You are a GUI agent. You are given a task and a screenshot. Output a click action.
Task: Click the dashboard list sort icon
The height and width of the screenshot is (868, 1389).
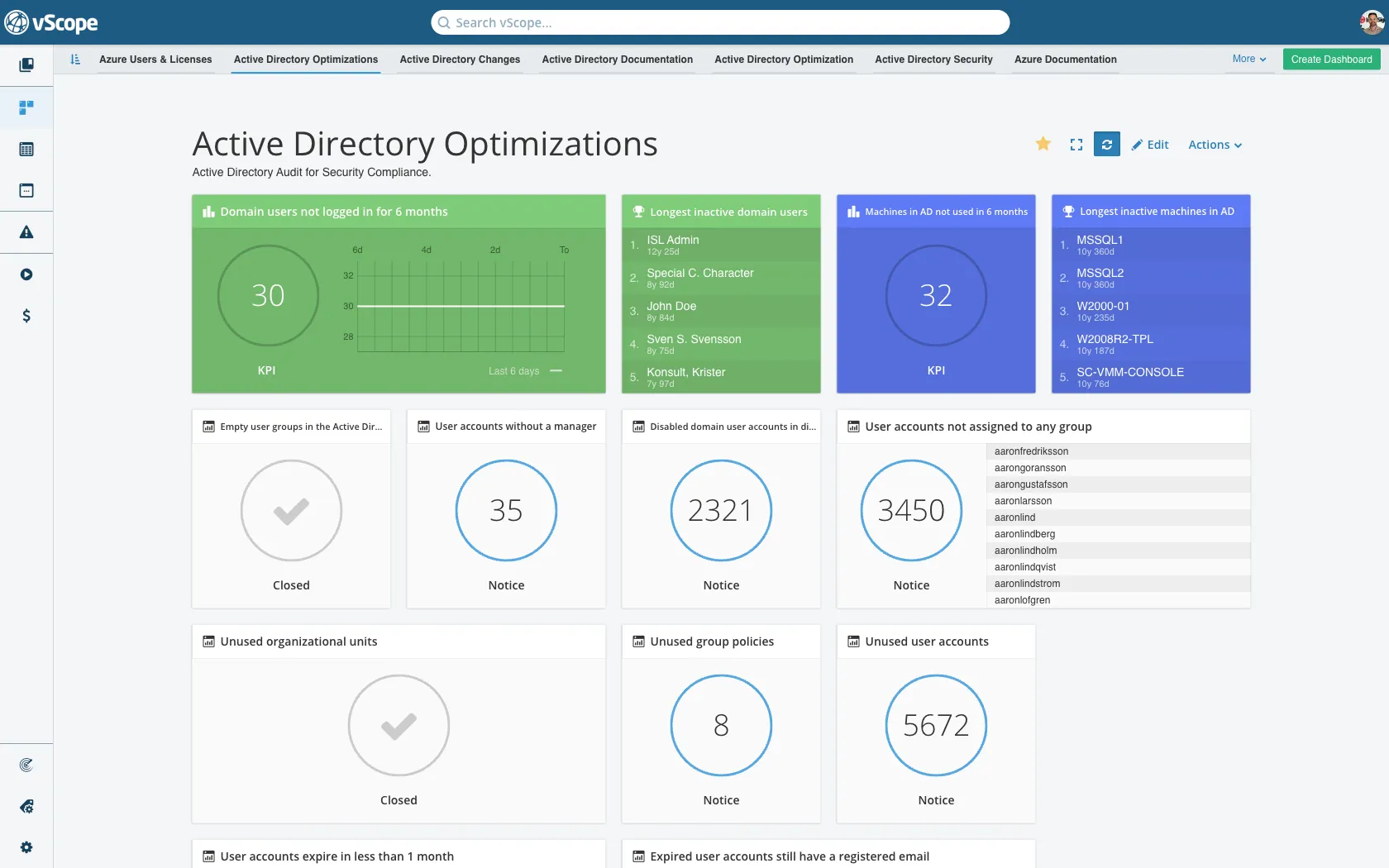coord(75,60)
